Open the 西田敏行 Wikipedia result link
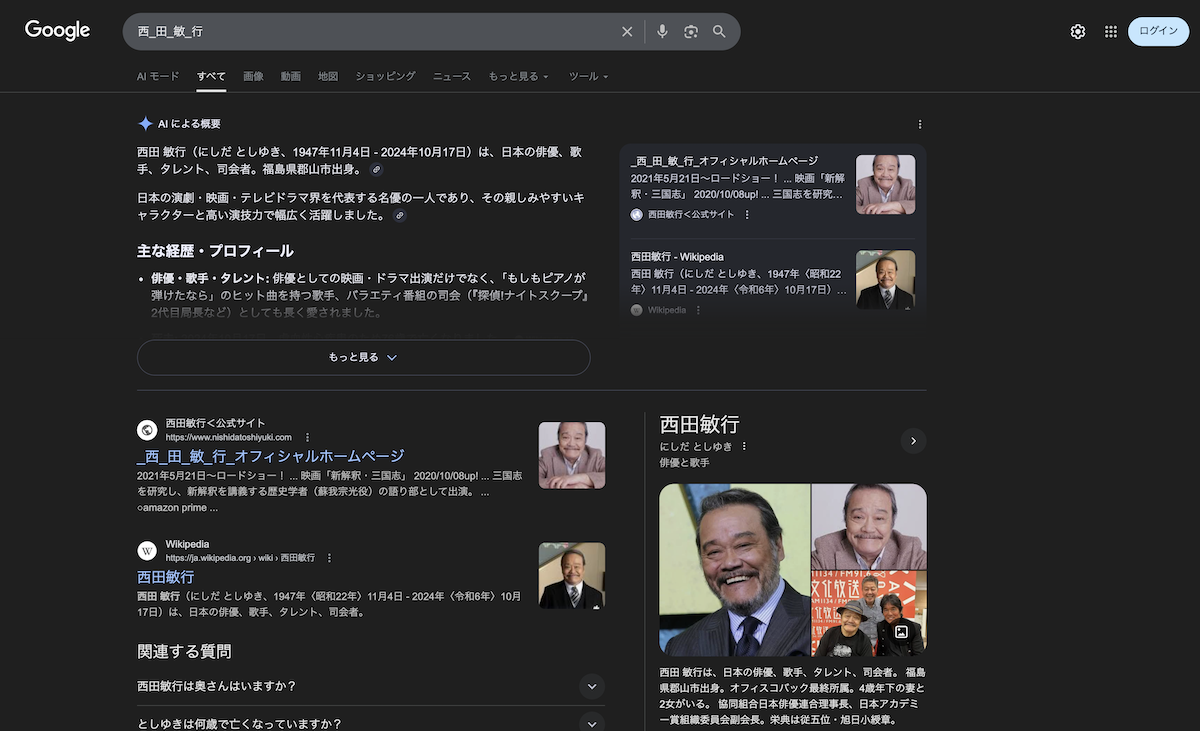 pos(165,577)
